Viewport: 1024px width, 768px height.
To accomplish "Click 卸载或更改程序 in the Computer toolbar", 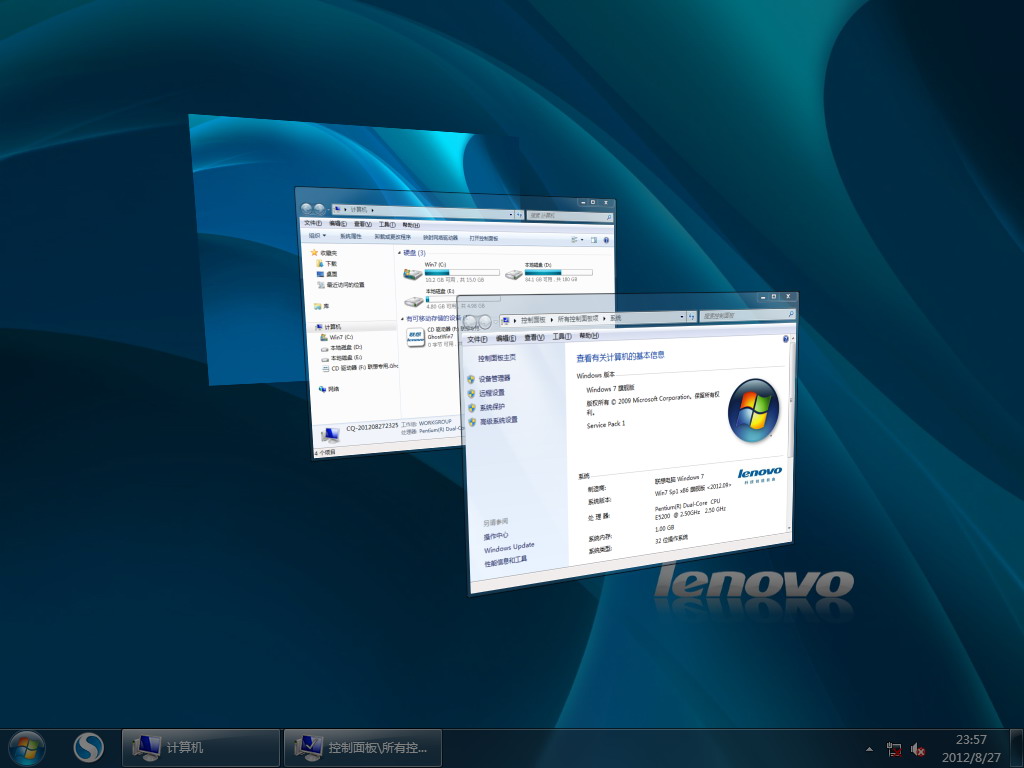I will coord(392,237).
